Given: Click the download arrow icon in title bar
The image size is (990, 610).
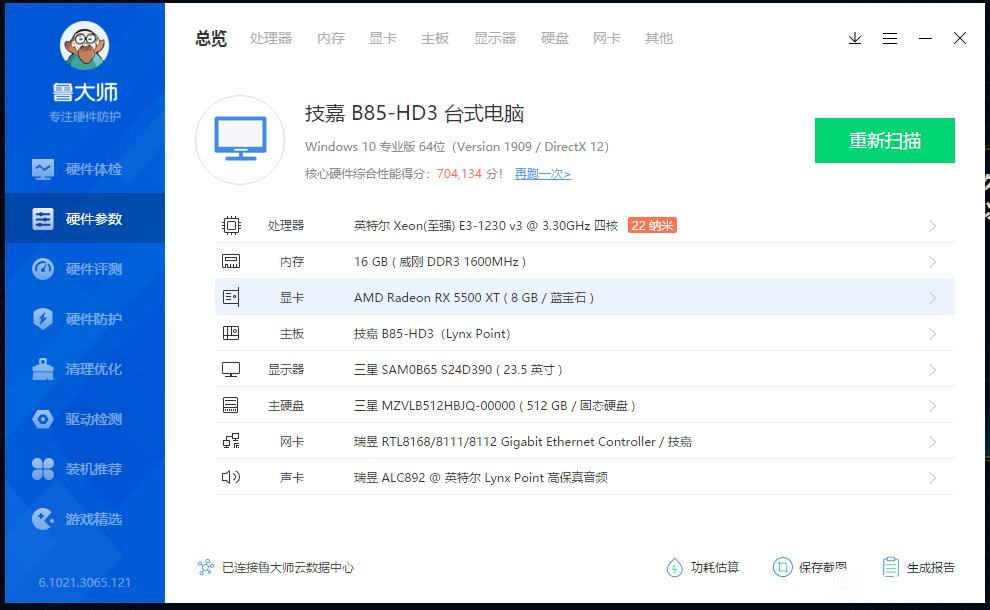Looking at the screenshot, I should tap(855, 39).
